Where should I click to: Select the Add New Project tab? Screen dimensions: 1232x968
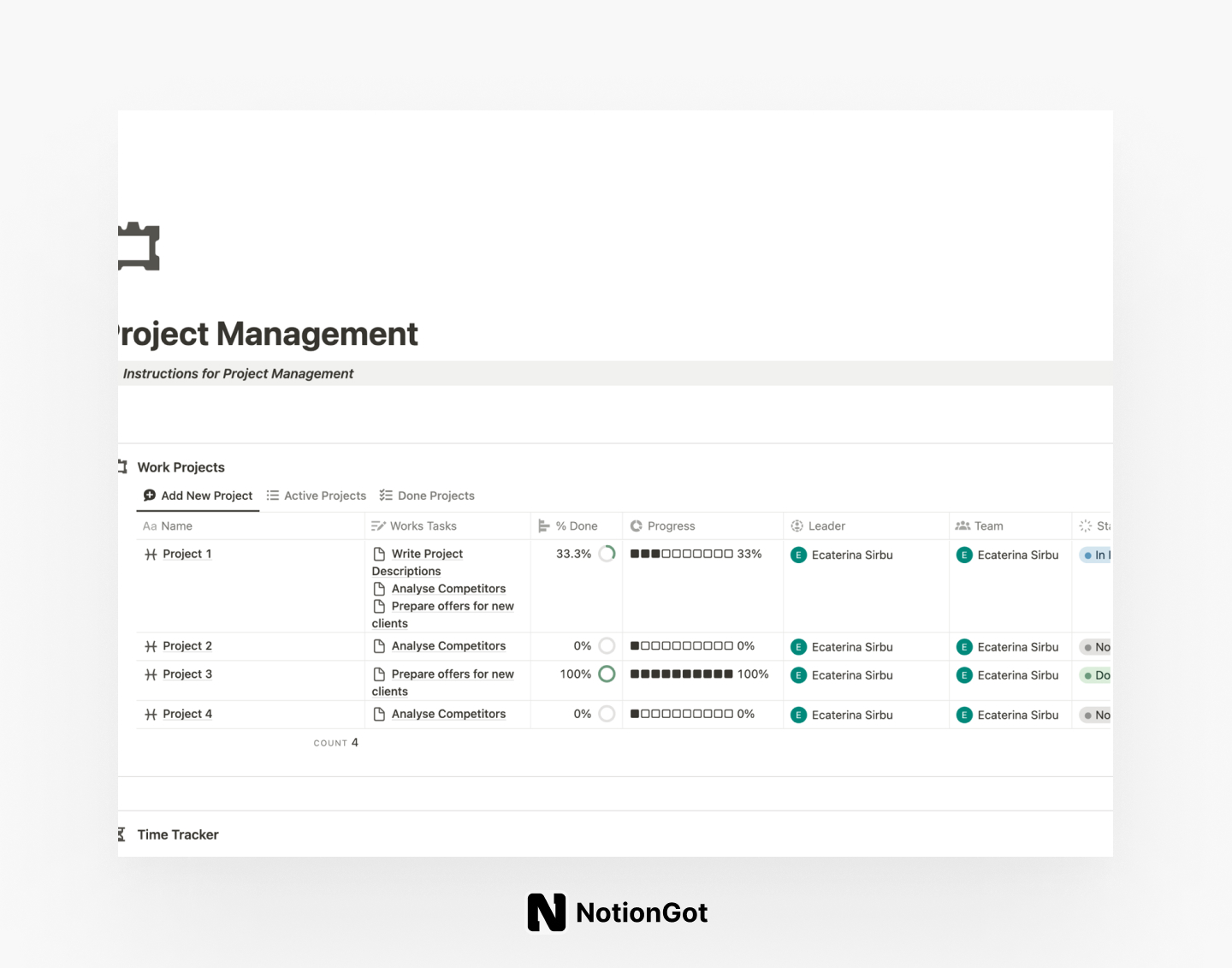[198, 496]
